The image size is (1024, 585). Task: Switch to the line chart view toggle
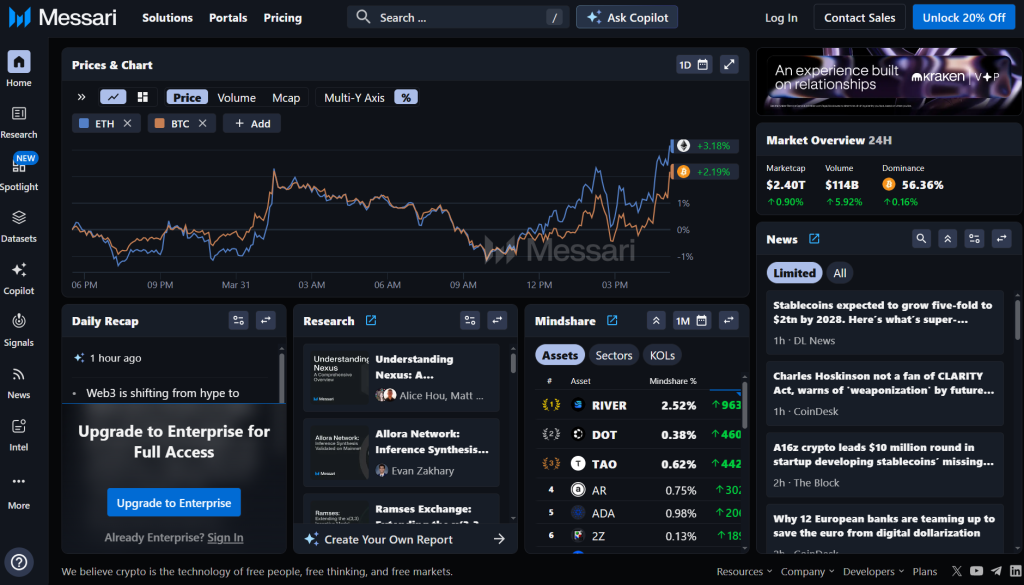click(x=113, y=97)
